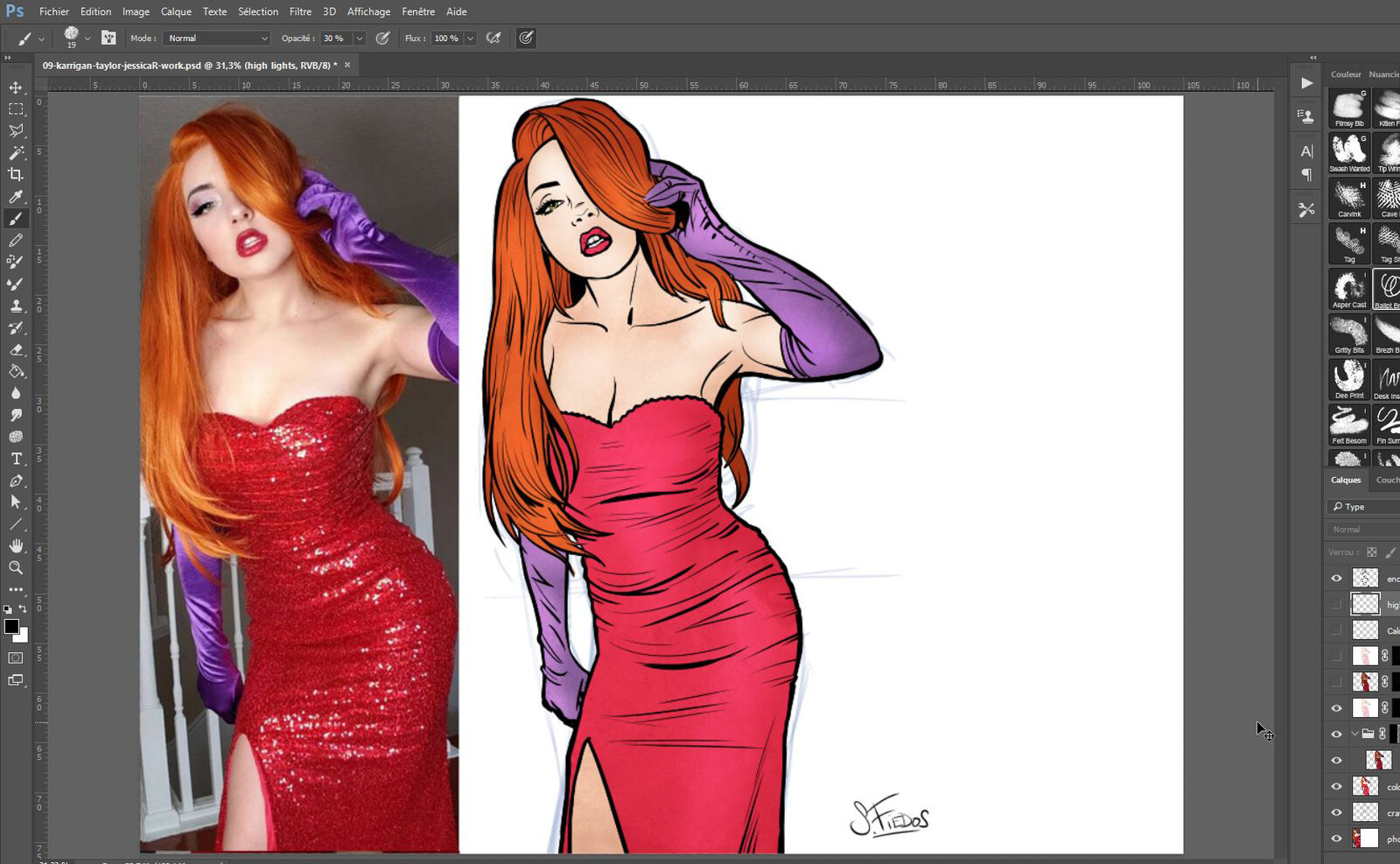Switch to the Calques panel tab

1346,480
